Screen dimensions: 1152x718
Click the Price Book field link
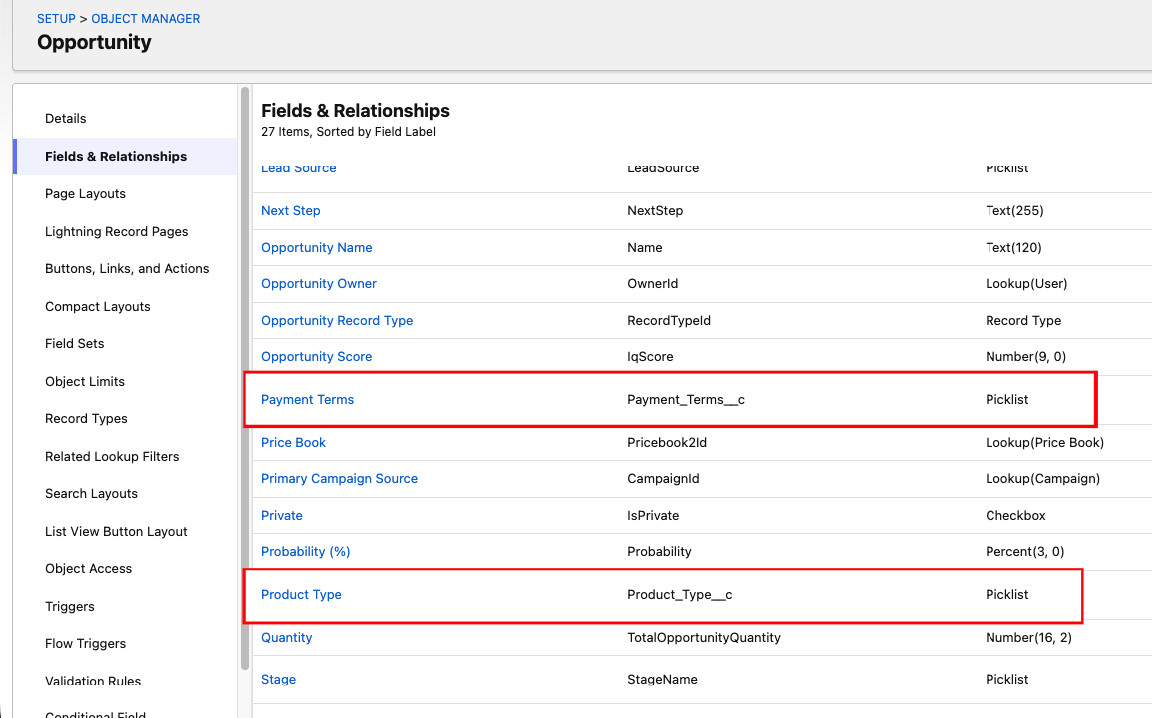[293, 442]
